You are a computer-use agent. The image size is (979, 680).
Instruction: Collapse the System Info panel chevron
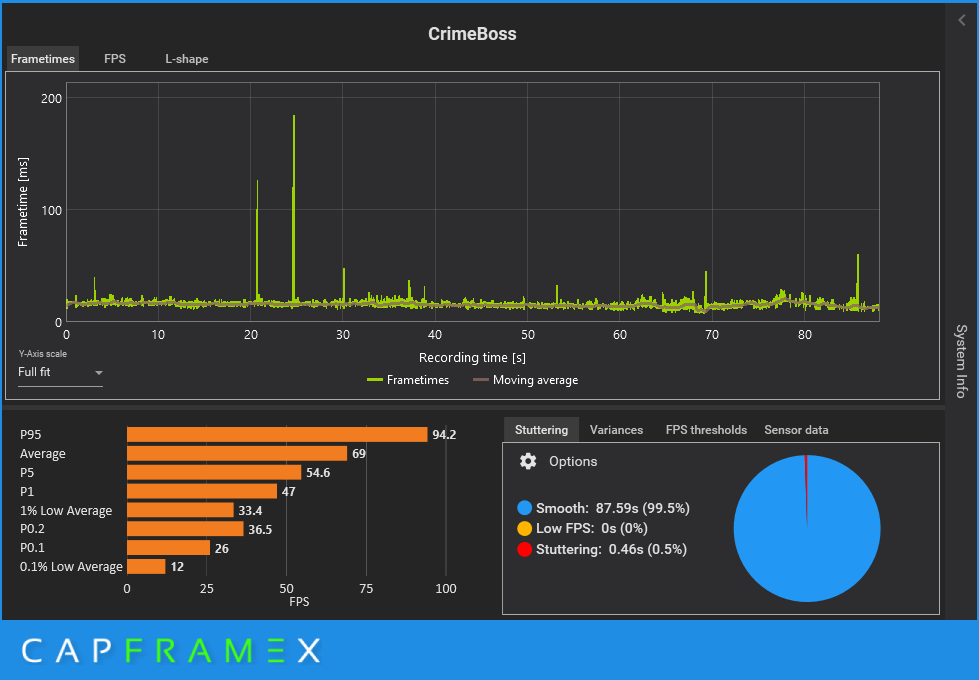tap(962, 21)
